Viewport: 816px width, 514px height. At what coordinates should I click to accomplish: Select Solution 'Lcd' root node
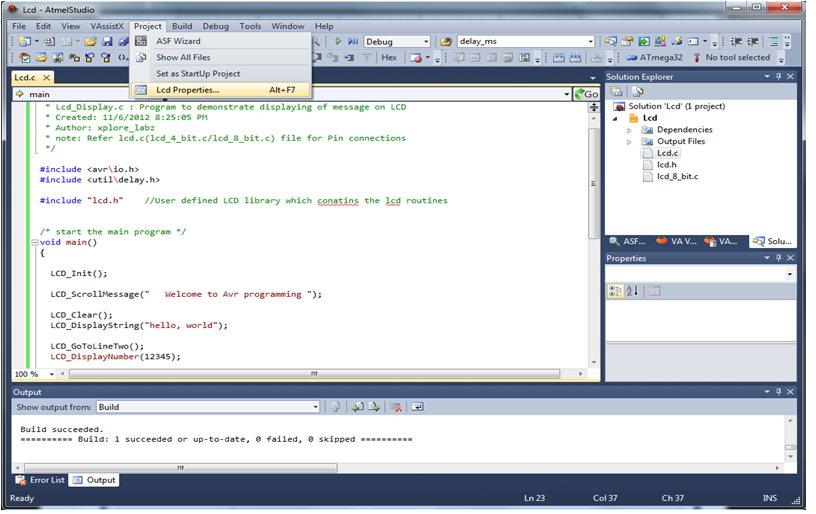677,106
